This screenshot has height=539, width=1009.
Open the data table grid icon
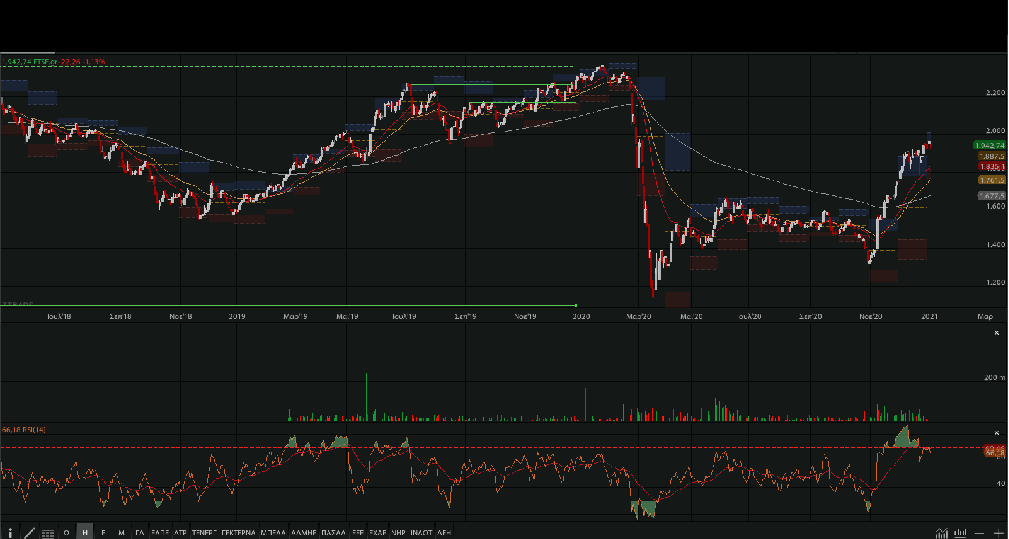coord(47,532)
